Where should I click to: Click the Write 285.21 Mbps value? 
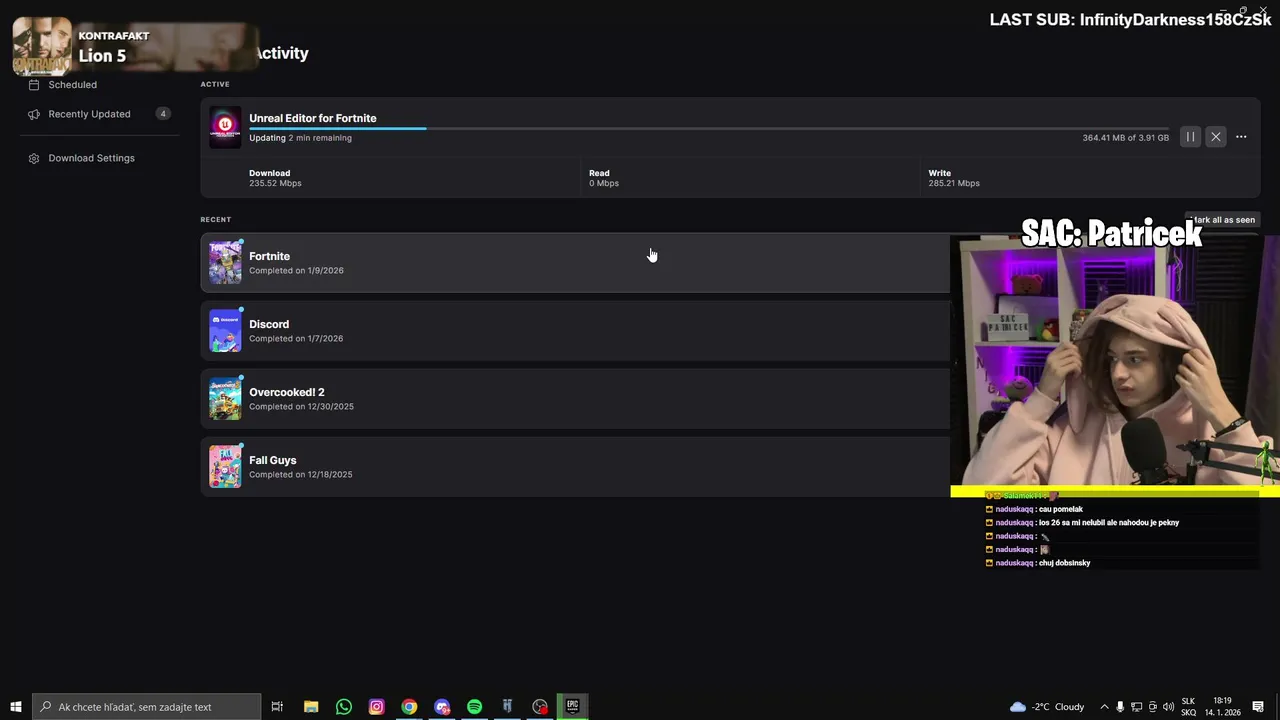tap(954, 184)
